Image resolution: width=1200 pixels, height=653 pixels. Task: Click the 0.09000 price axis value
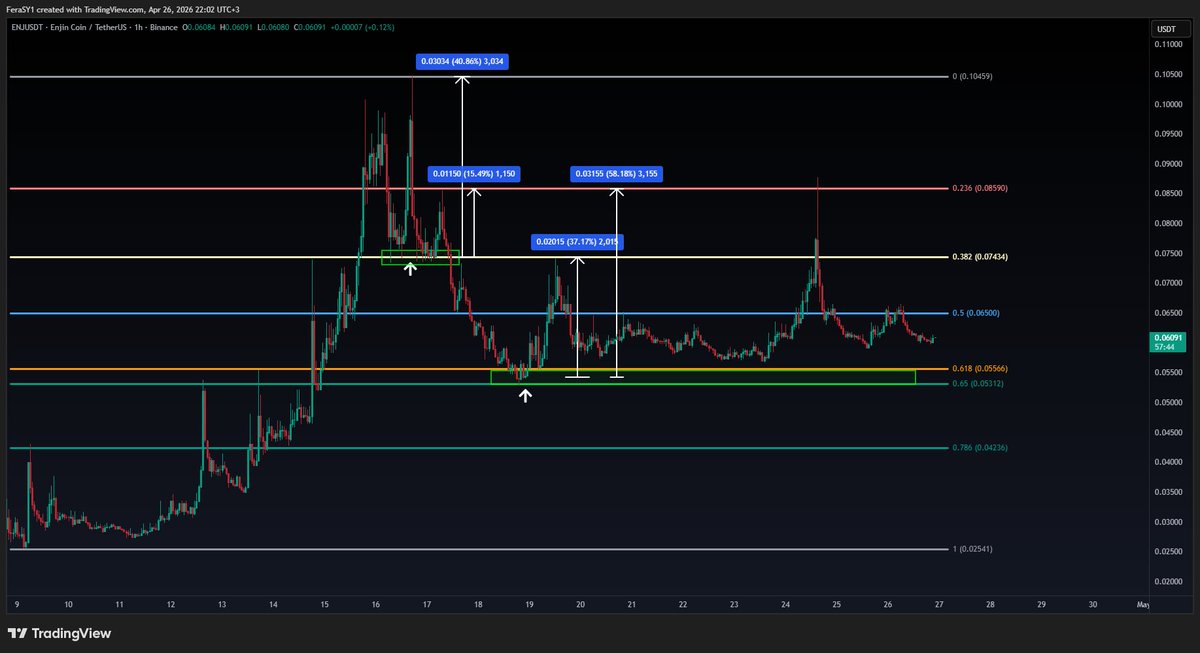coord(1170,164)
